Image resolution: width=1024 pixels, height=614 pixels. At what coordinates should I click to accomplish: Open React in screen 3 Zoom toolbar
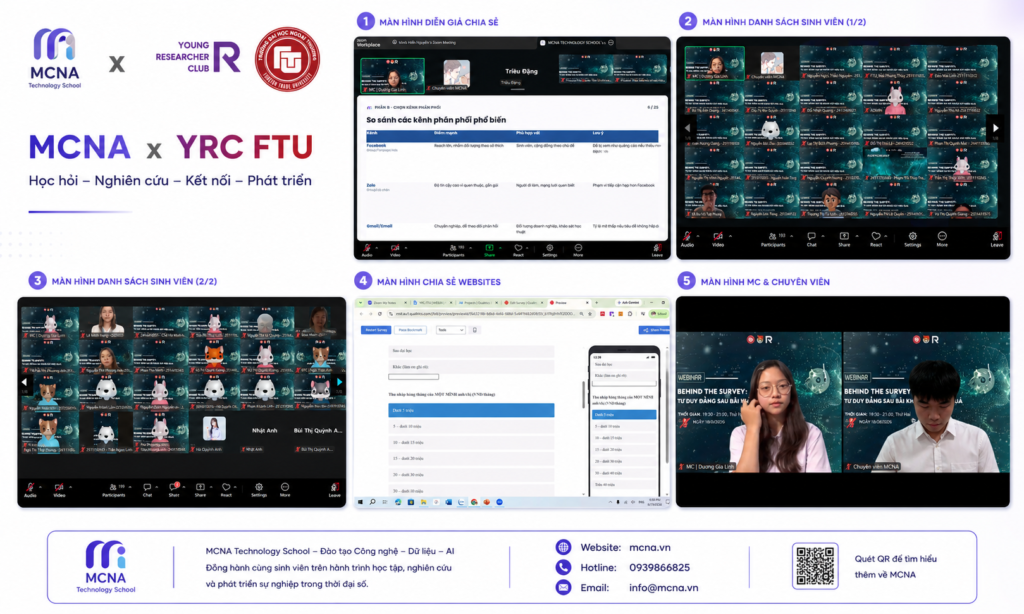(226, 490)
